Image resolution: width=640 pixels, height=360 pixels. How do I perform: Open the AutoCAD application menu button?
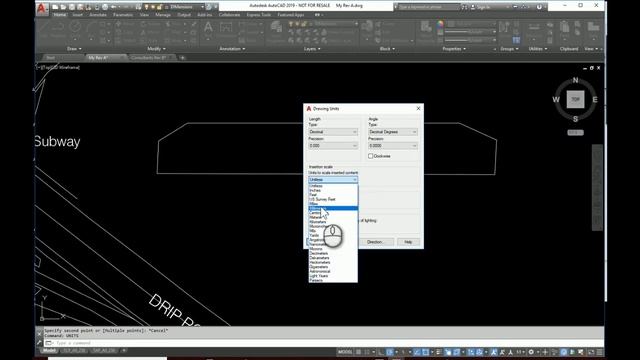[42, 9]
